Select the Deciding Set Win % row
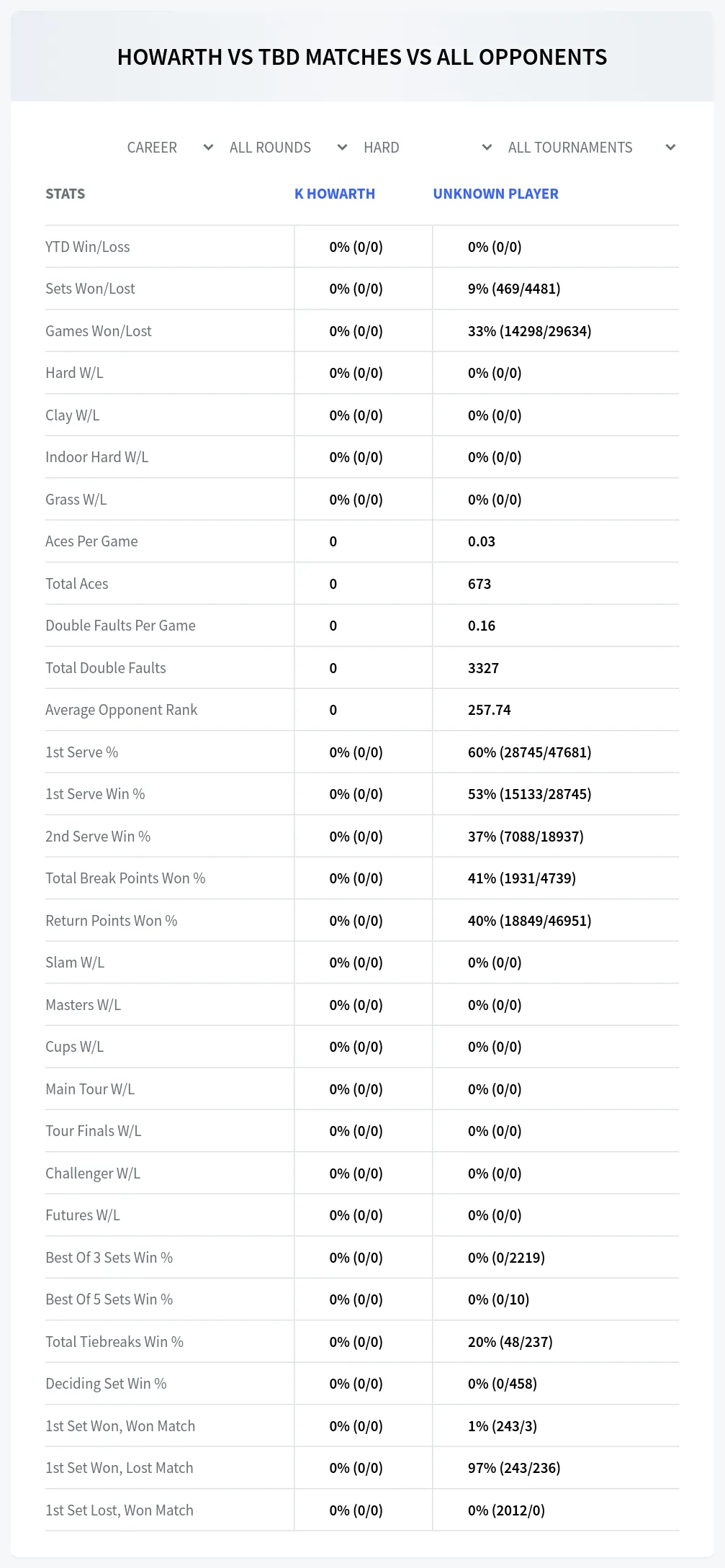The width and height of the screenshot is (725, 1568). point(362,1384)
